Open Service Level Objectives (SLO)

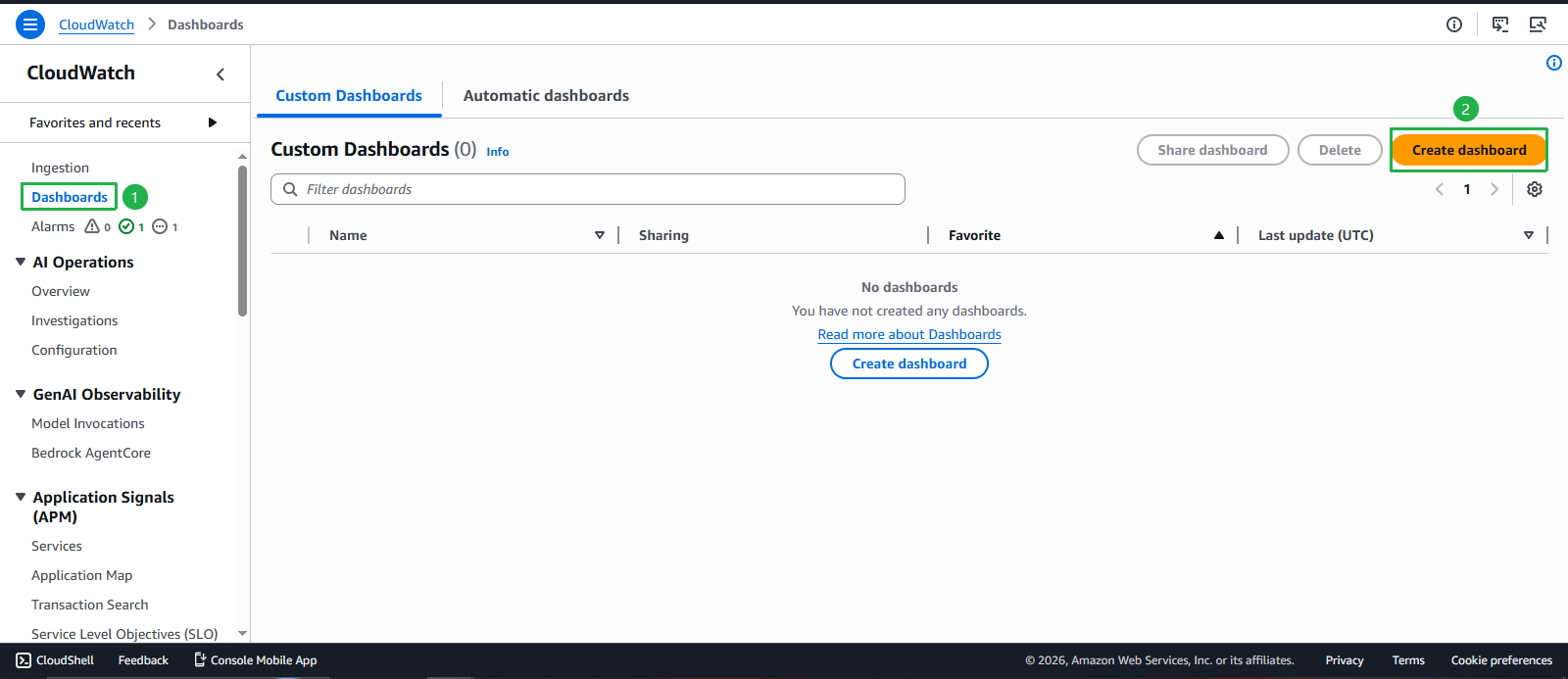click(x=124, y=634)
